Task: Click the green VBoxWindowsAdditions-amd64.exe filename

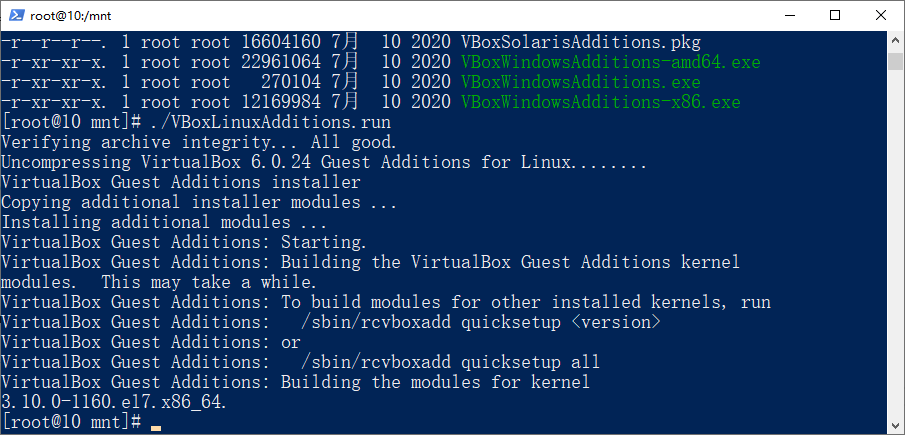Action: pyautogui.click(x=611, y=62)
